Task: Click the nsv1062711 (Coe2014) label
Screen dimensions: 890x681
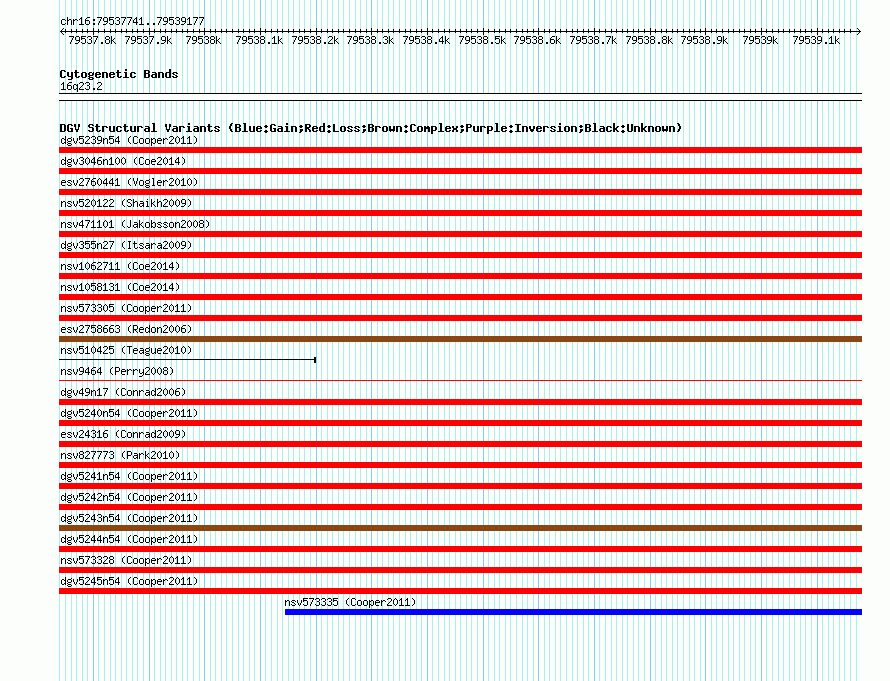Action: 120,266
